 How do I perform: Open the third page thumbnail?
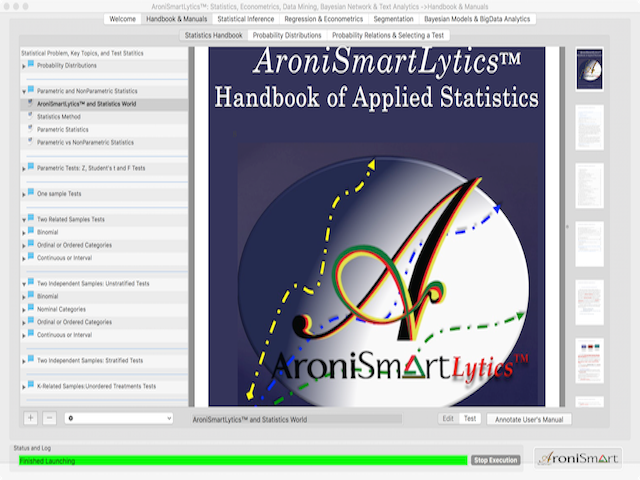589,186
